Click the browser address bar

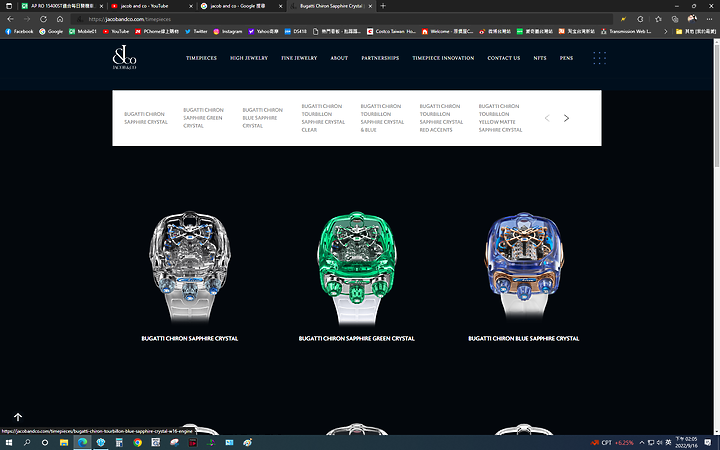pos(342,19)
